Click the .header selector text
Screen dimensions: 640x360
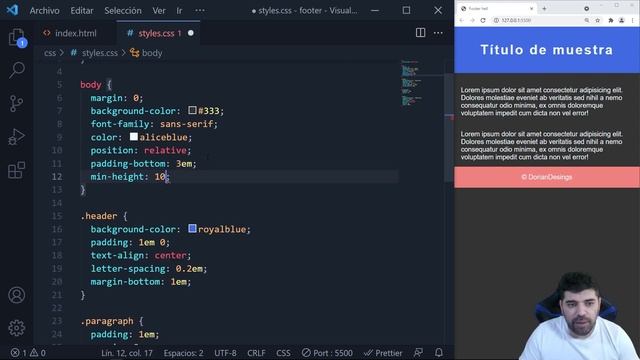[98, 216]
